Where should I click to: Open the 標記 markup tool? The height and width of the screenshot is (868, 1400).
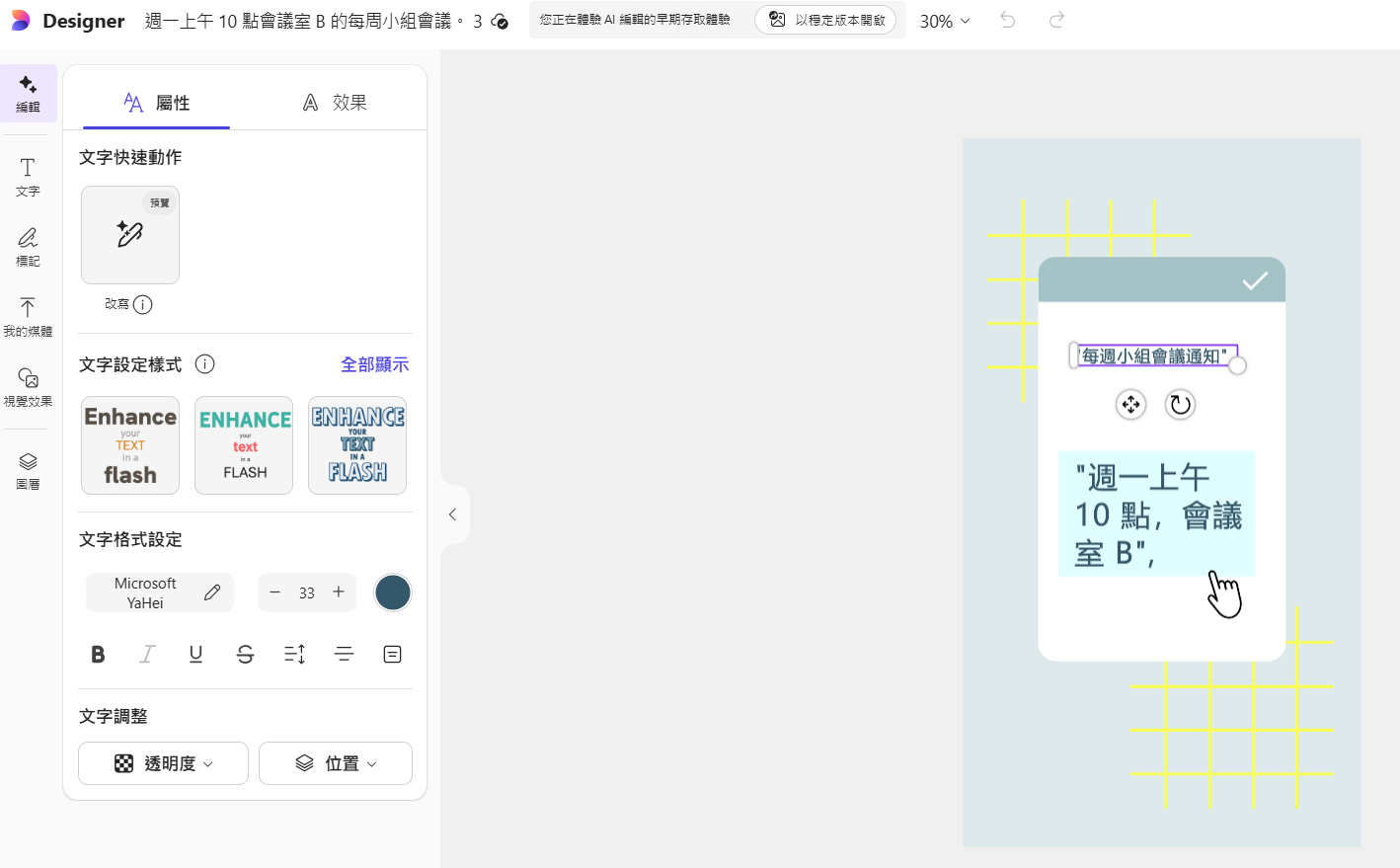click(28, 247)
